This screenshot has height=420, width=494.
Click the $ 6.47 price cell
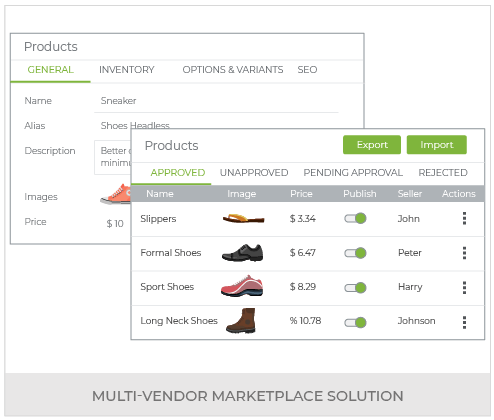point(303,253)
